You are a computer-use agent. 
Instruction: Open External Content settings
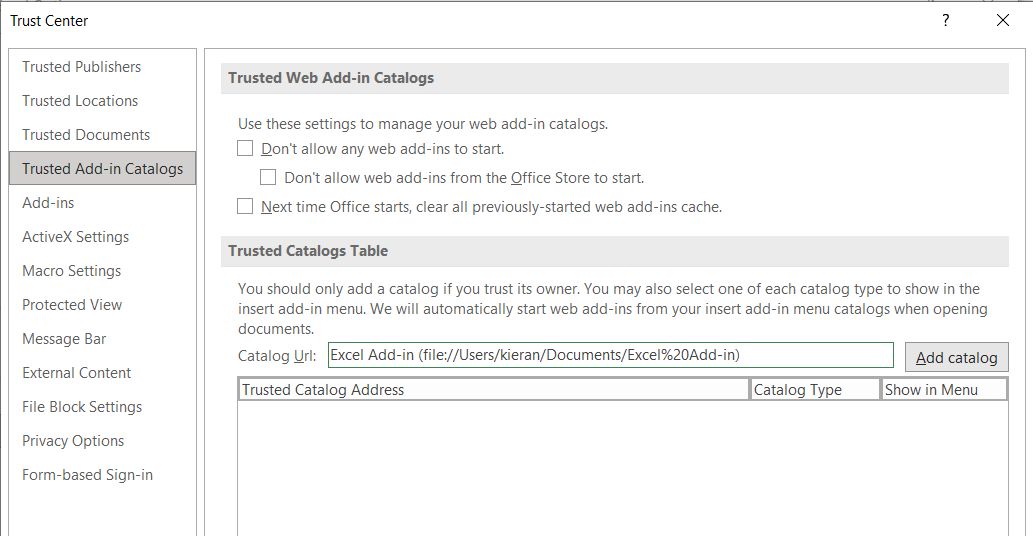[77, 373]
